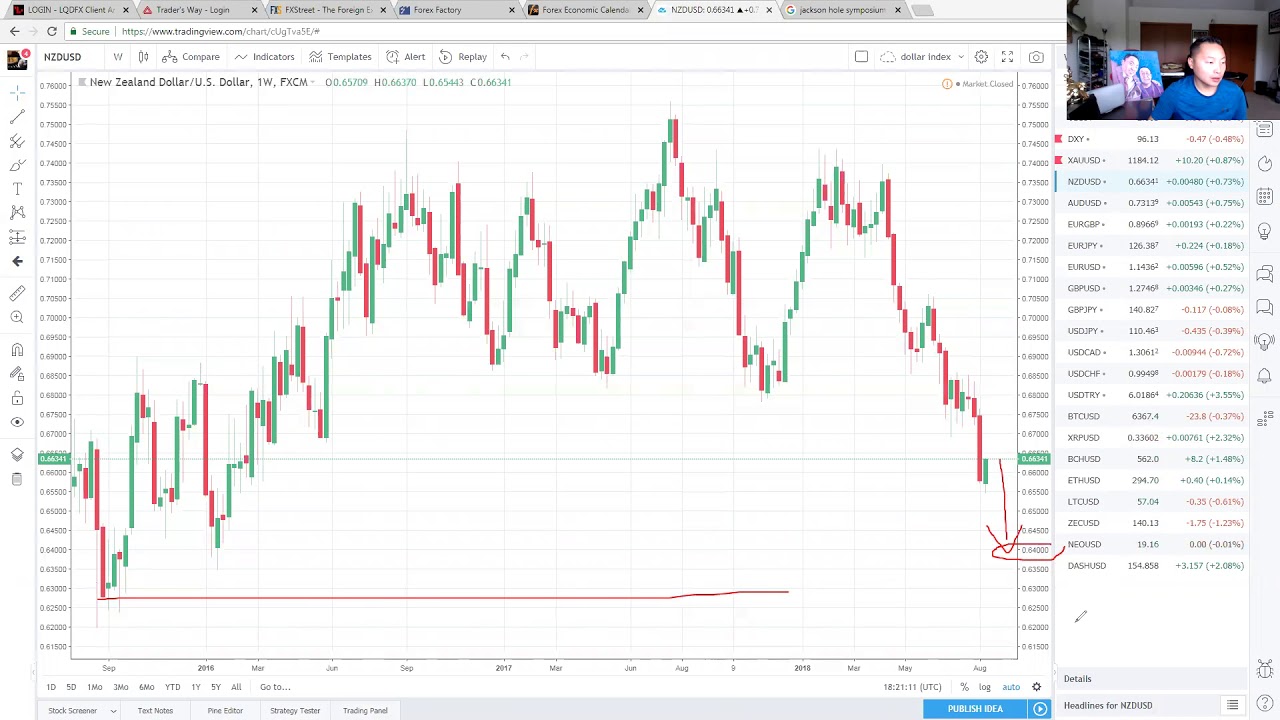Screen dimensions: 1280x720
Task: Select the 1D date range
Action: [51, 687]
